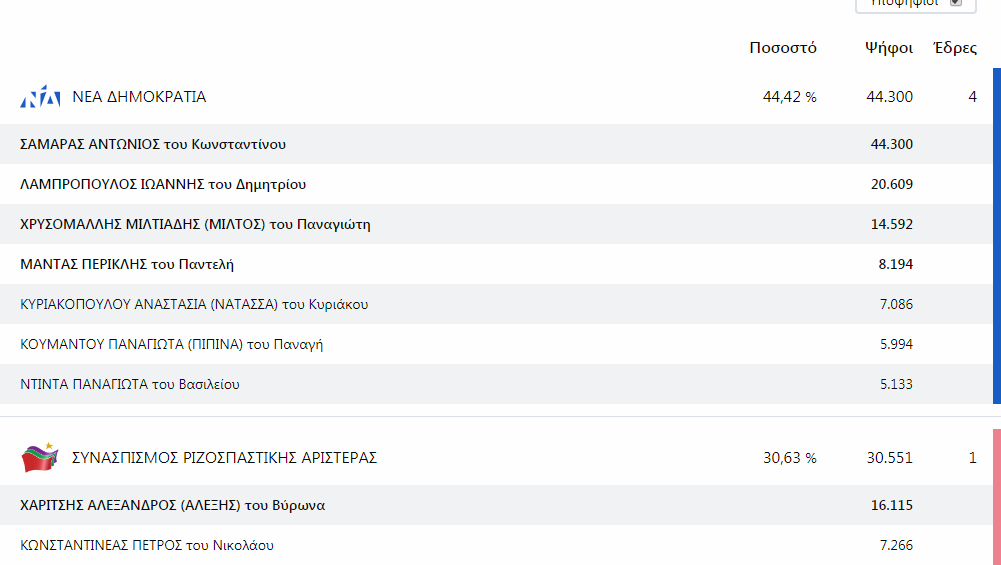The image size is (1001, 565).
Task: Select ΝΤΙΝΤΑ ΠΑΝΑΓΙΩΤΑ candidate row
Action: tap(496, 384)
